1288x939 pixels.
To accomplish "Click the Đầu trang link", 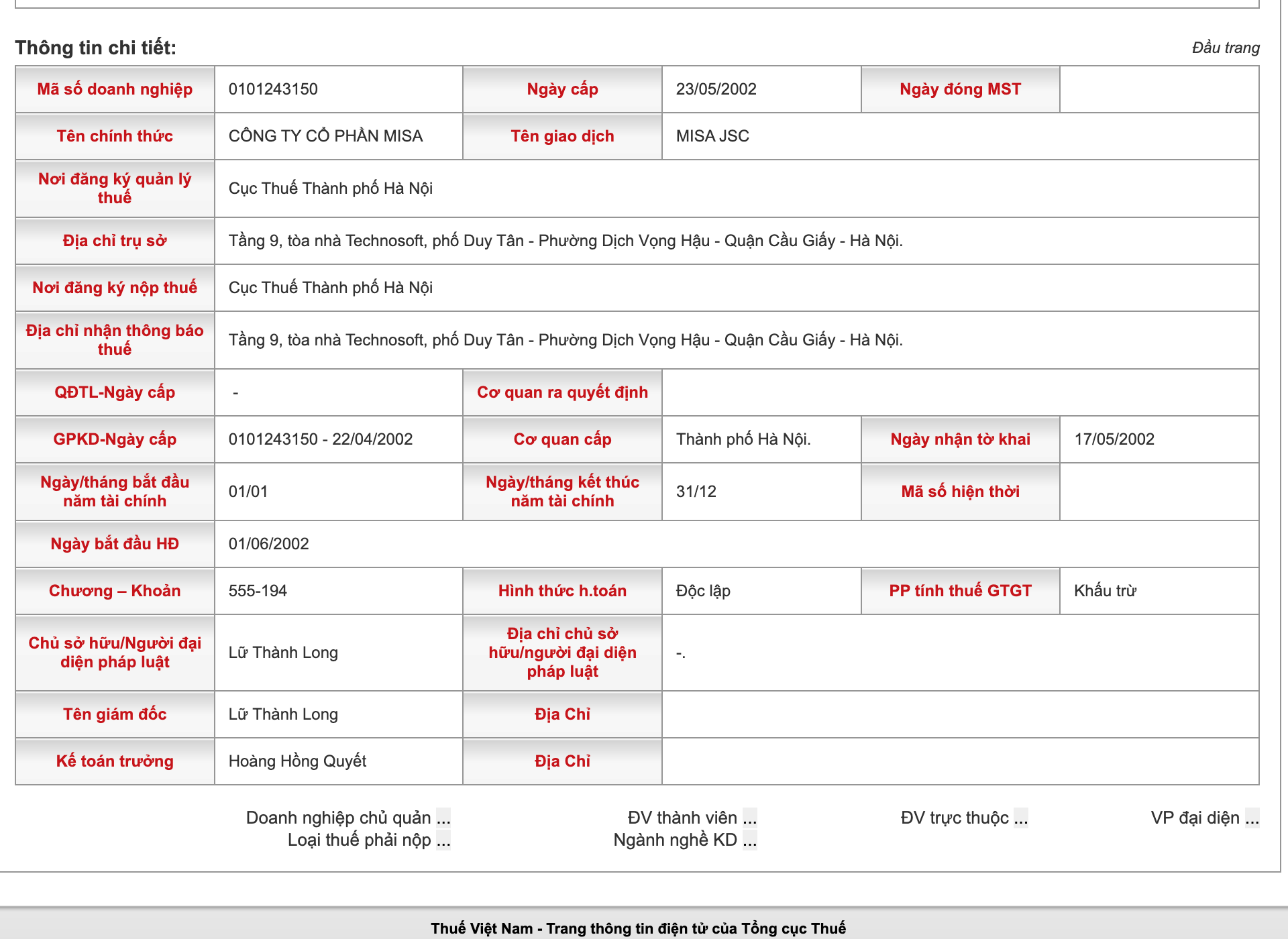I will 1225,48.
